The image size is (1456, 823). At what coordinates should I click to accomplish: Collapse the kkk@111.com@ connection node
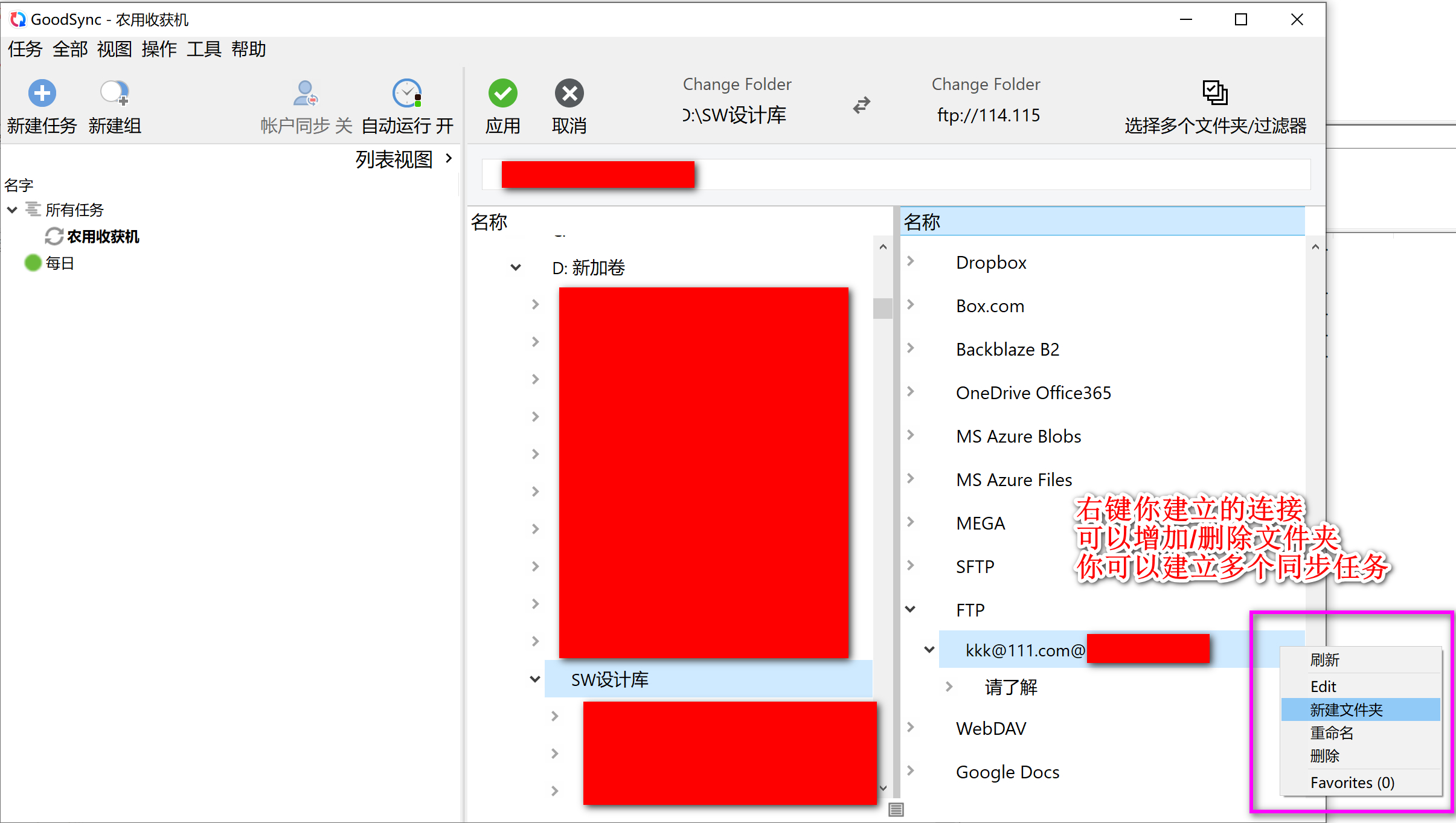point(929,650)
